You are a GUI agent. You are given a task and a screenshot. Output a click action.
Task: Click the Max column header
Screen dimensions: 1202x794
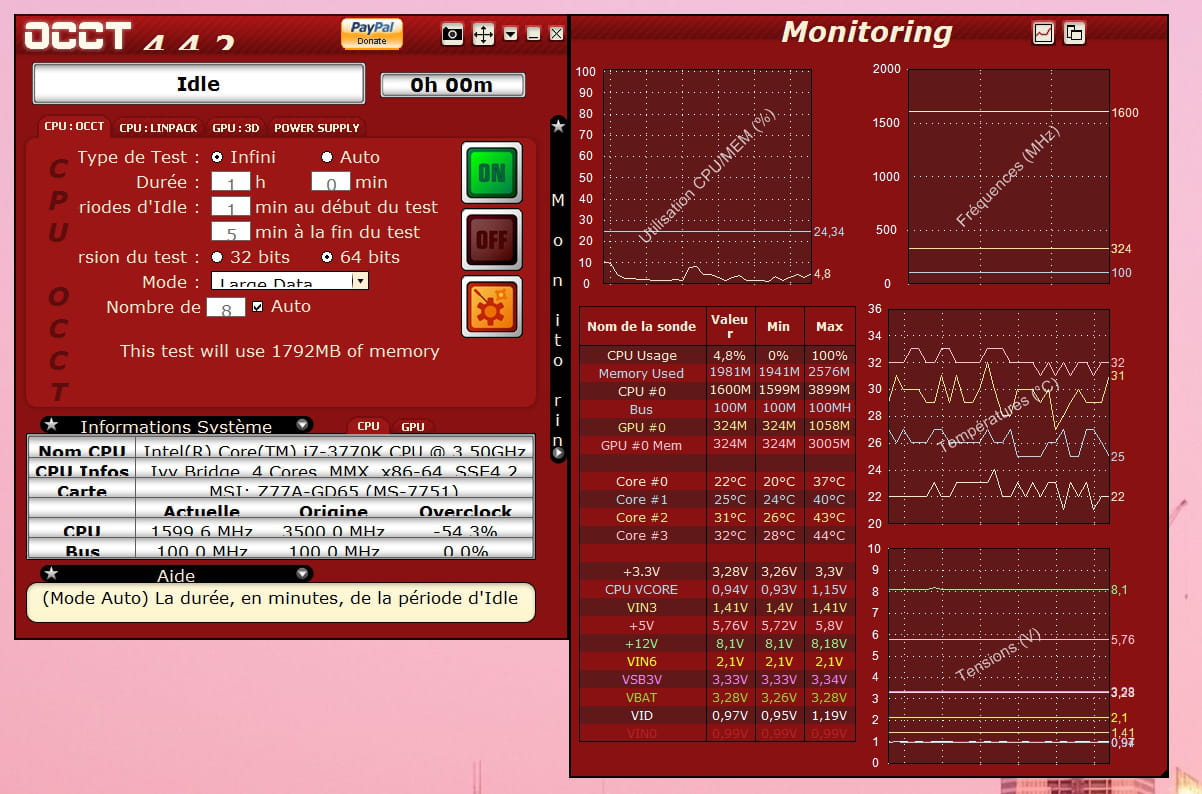(x=829, y=326)
